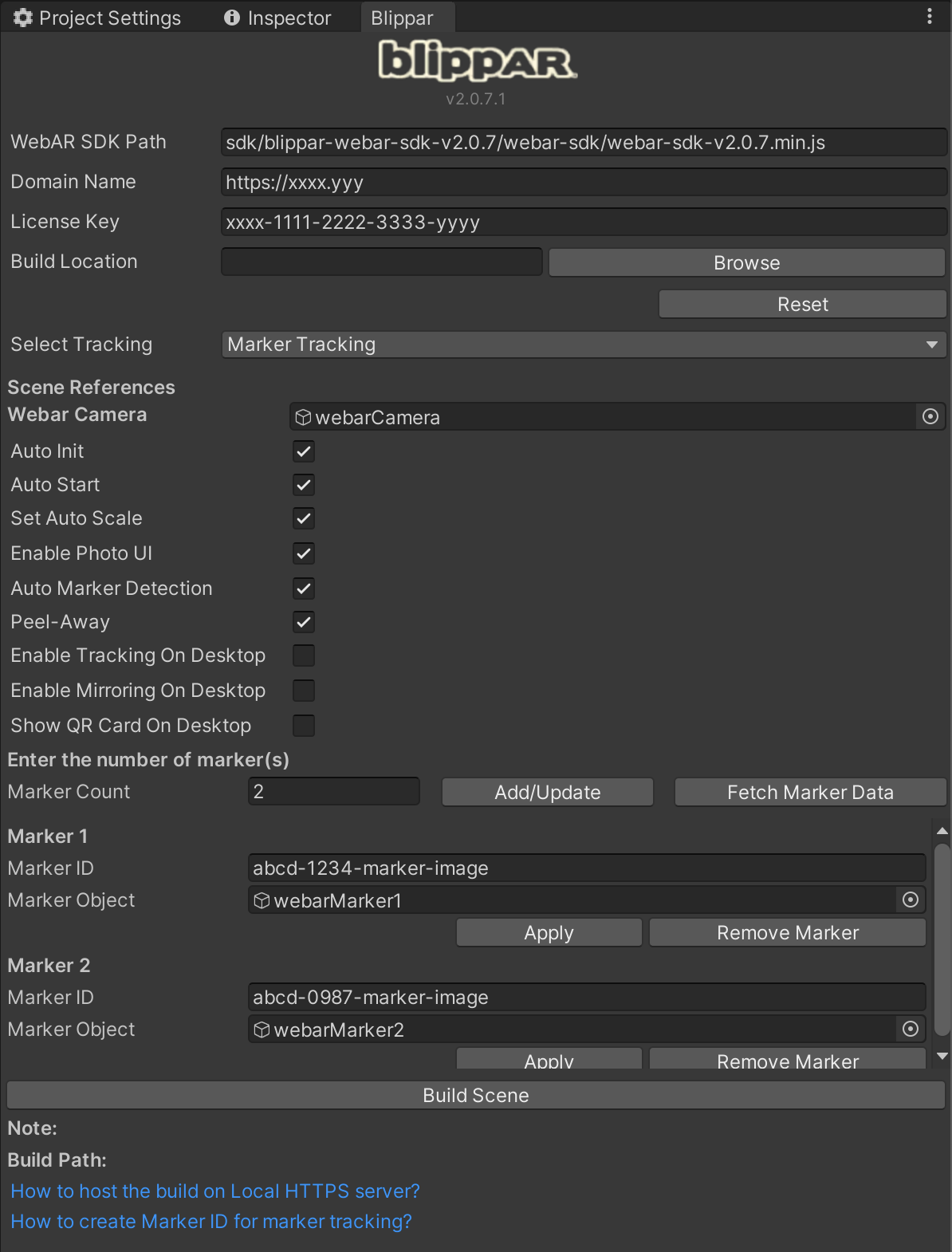Uncheck the Peel-Away option

(304, 622)
